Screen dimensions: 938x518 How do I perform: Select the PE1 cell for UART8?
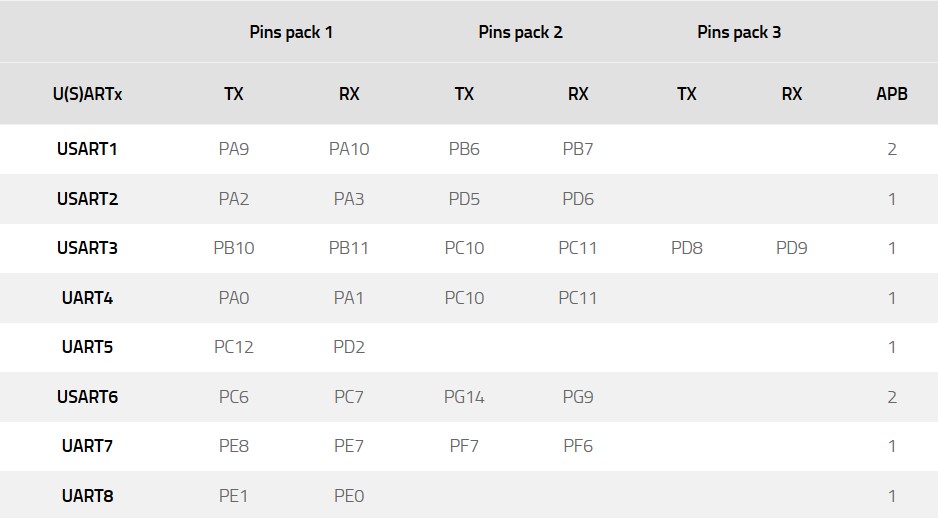tap(233, 496)
